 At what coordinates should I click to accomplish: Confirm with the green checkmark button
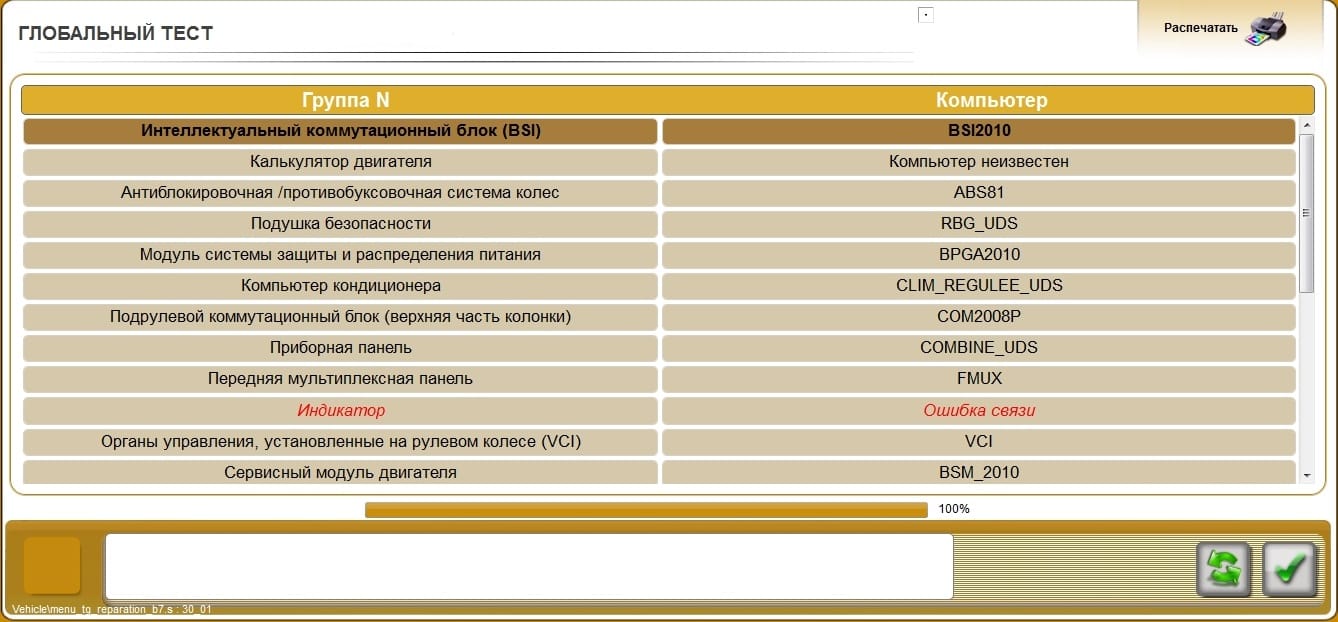[x=1290, y=569]
